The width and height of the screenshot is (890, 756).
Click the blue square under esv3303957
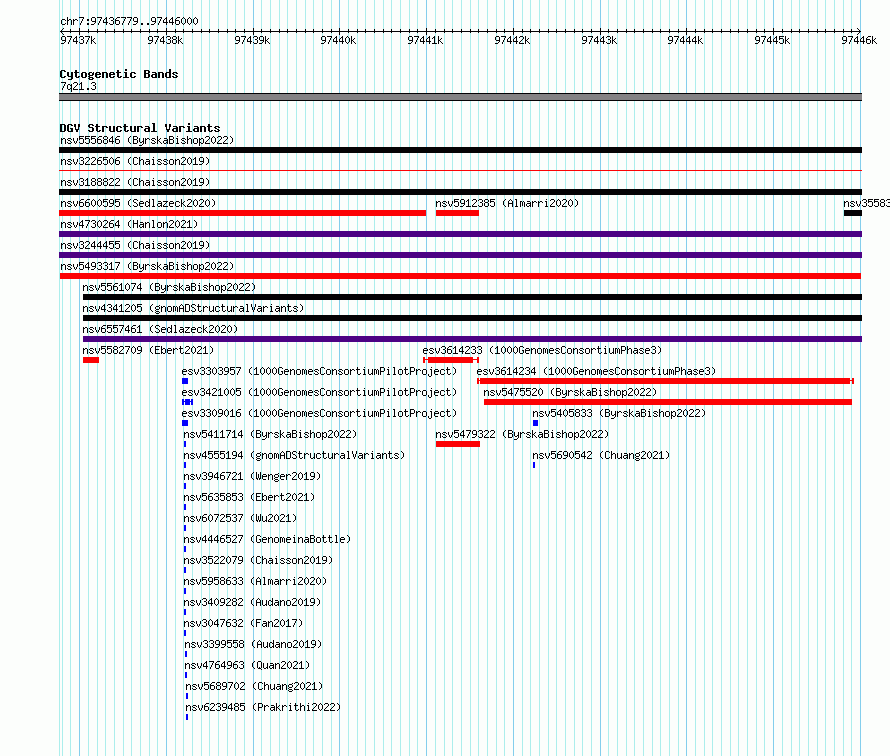[x=185, y=381]
